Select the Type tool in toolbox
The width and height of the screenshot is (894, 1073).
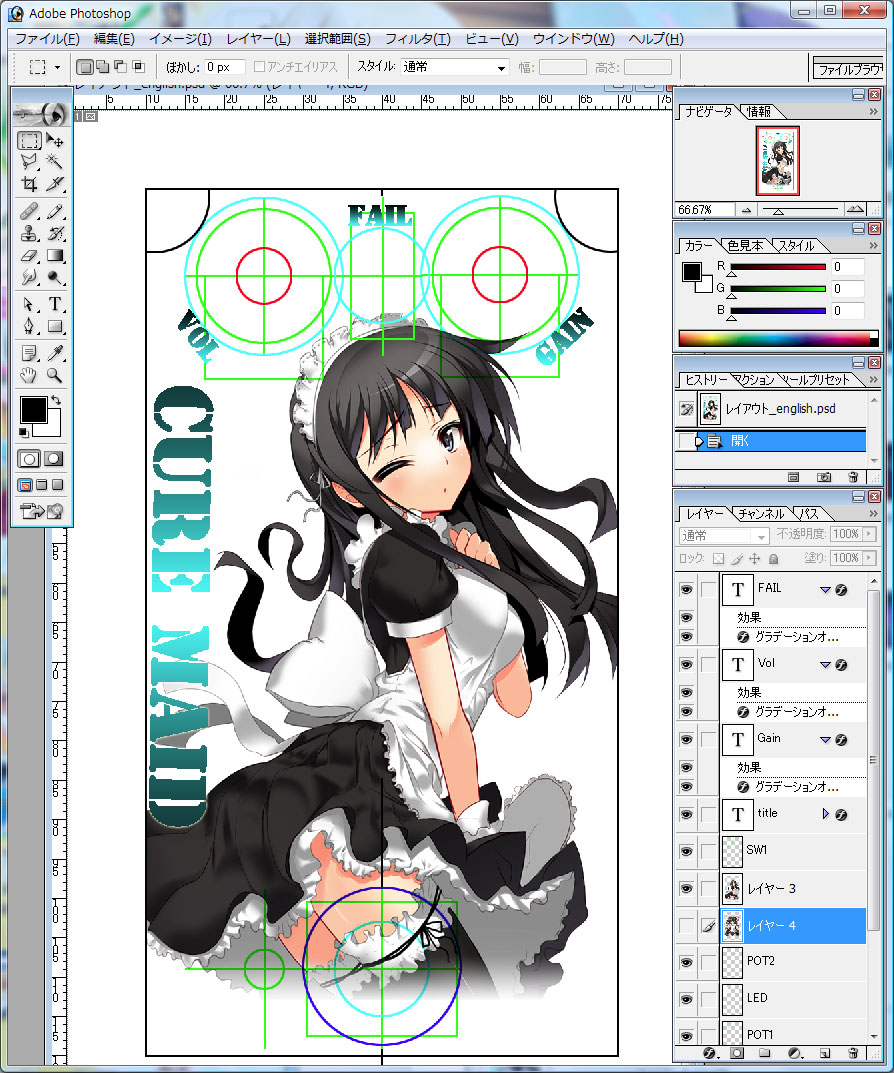click(55, 304)
